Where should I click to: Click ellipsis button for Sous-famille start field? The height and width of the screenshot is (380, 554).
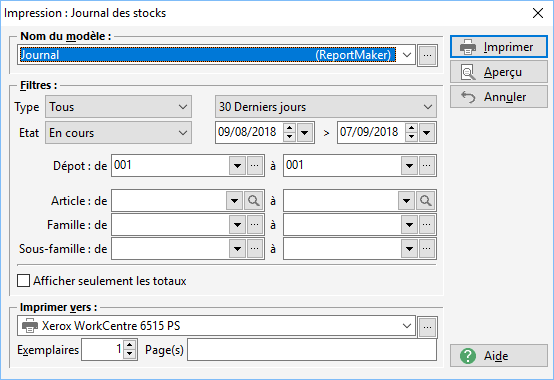tap(255, 249)
